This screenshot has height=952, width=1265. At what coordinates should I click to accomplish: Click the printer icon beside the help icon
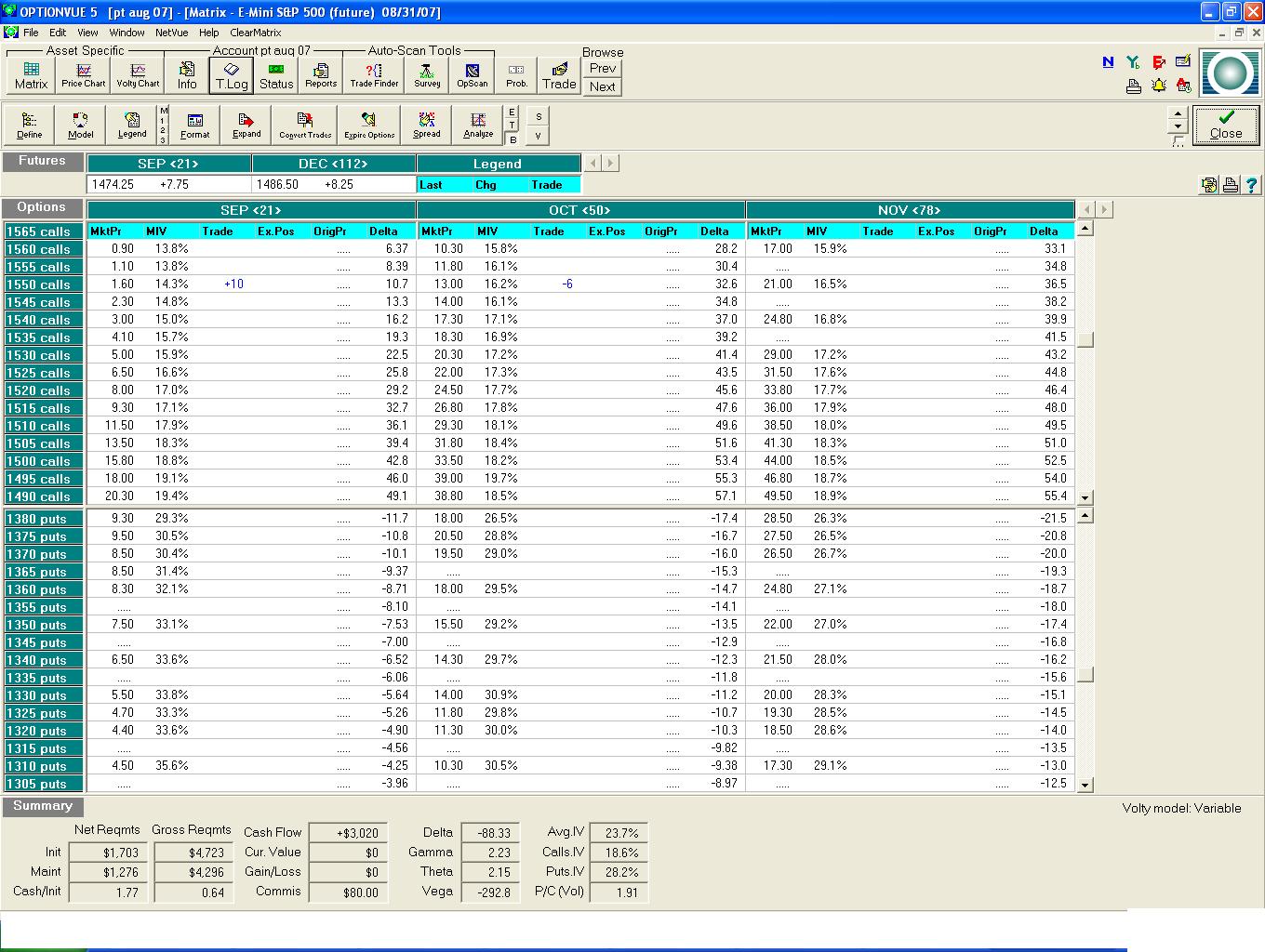(1230, 185)
